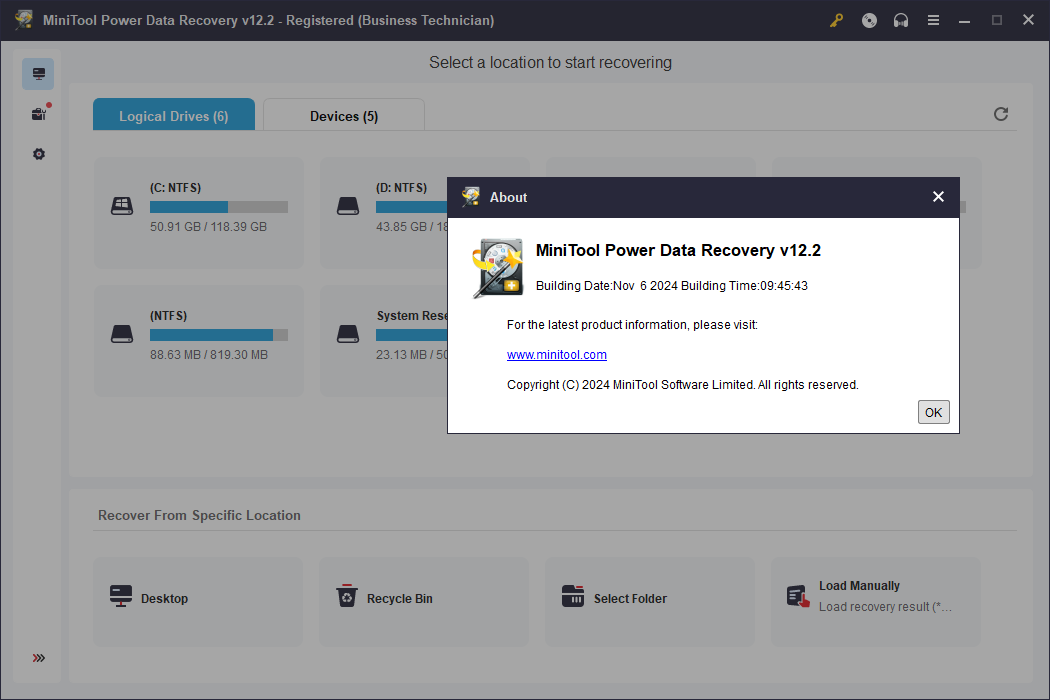
Task: Click "Load recovery result" subtitle text
Action: (885, 607)
